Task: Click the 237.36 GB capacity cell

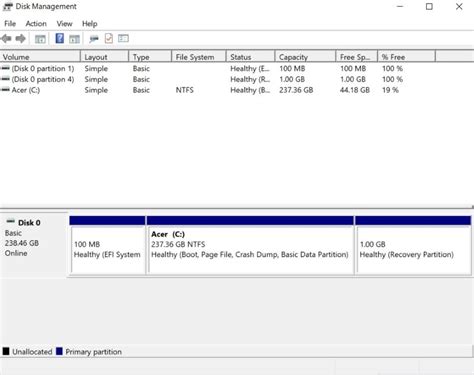Action: [296, 90]
